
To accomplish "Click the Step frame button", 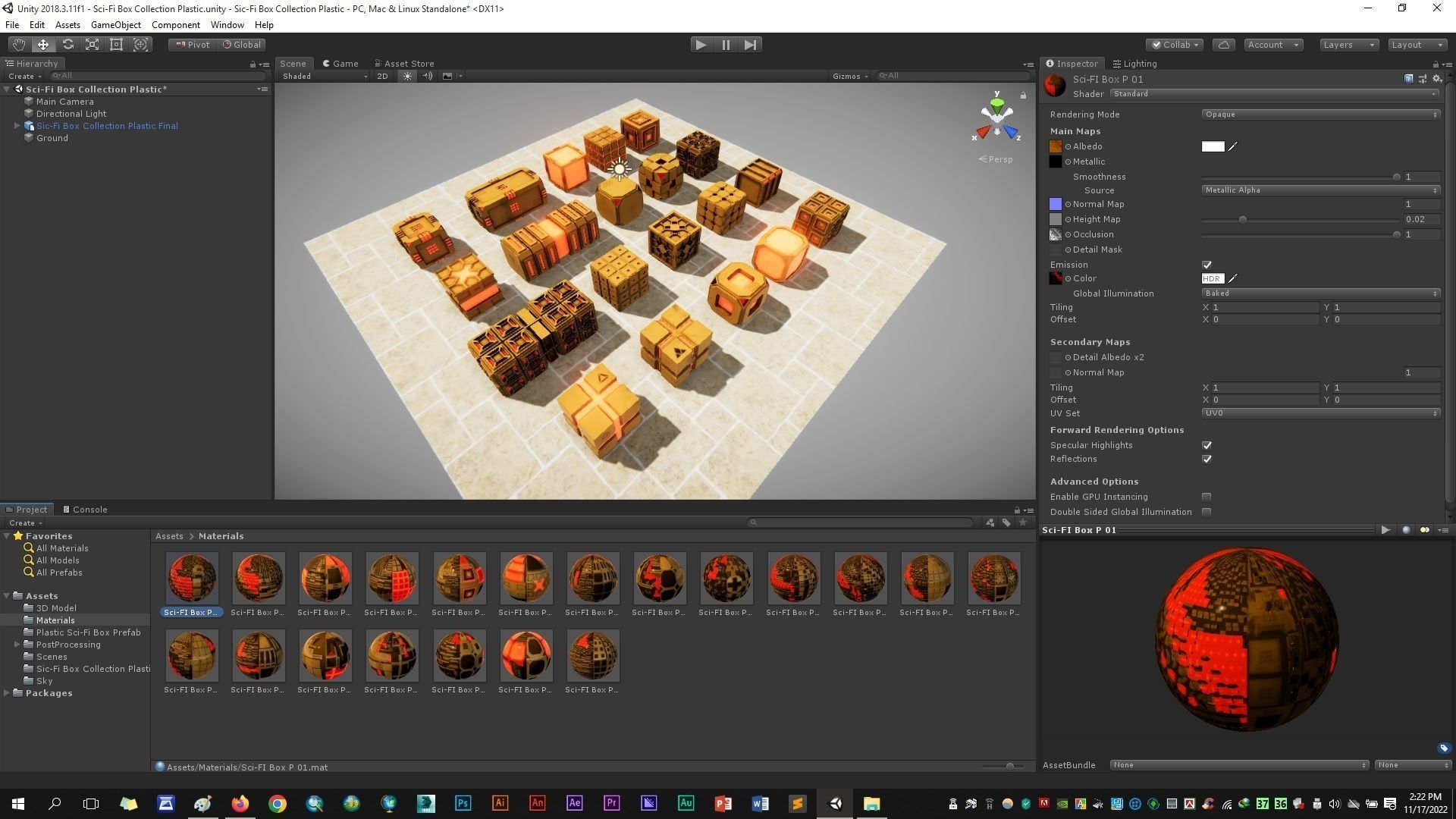I will (749, 45).
